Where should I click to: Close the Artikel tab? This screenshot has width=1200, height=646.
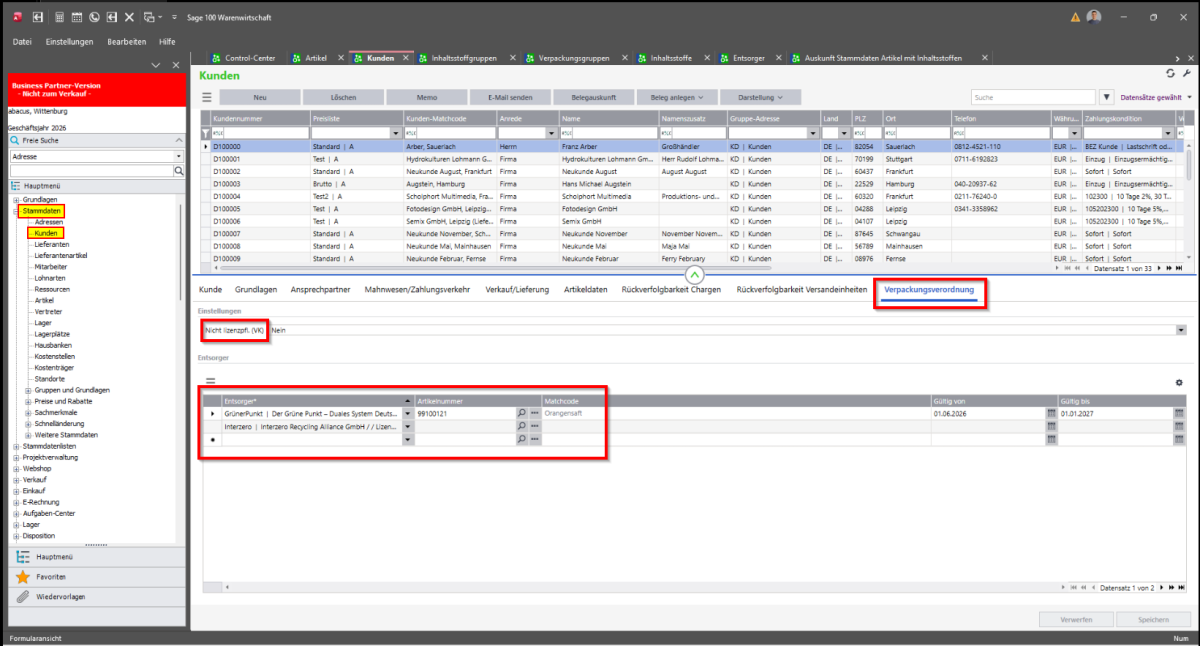341,58
